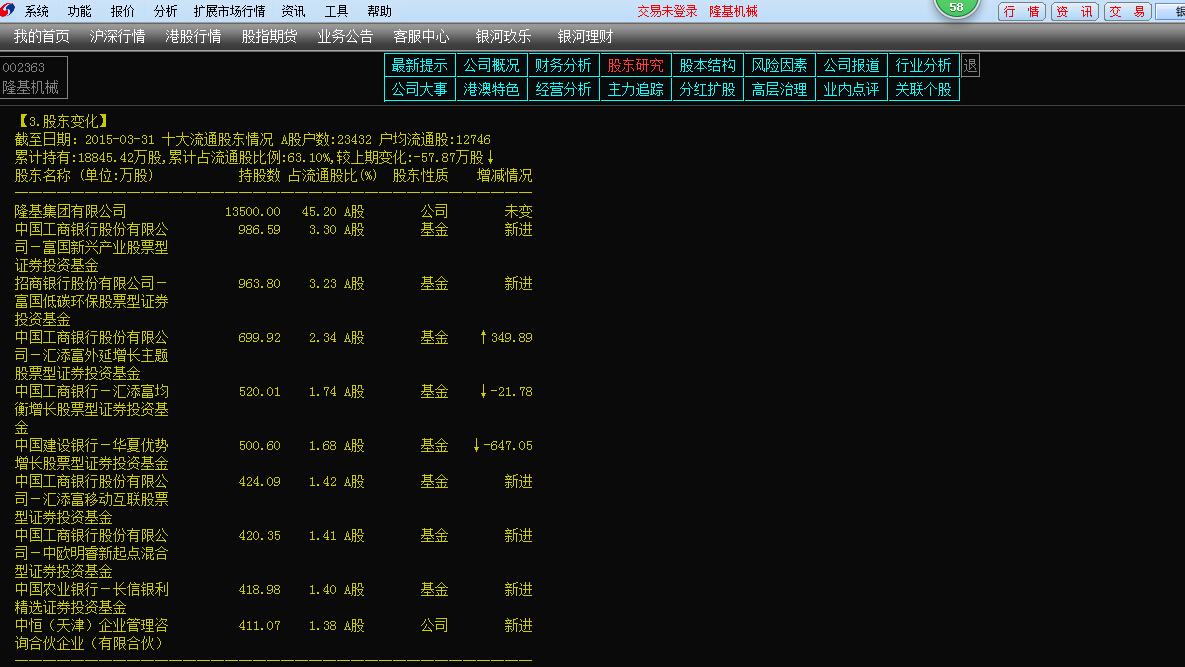The height and width of the screenshot is (667, 1185).
Task: Open the 分红扩股 section
Action: 707,89
